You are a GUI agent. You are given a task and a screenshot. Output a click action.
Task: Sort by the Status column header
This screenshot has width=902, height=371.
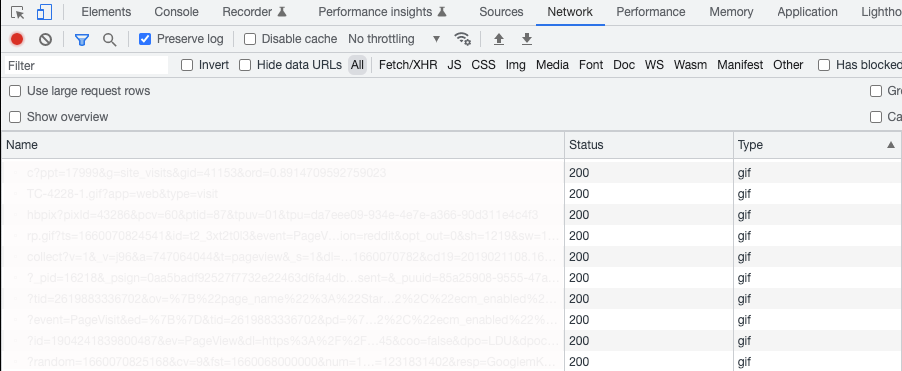click(x=649, y=145)
